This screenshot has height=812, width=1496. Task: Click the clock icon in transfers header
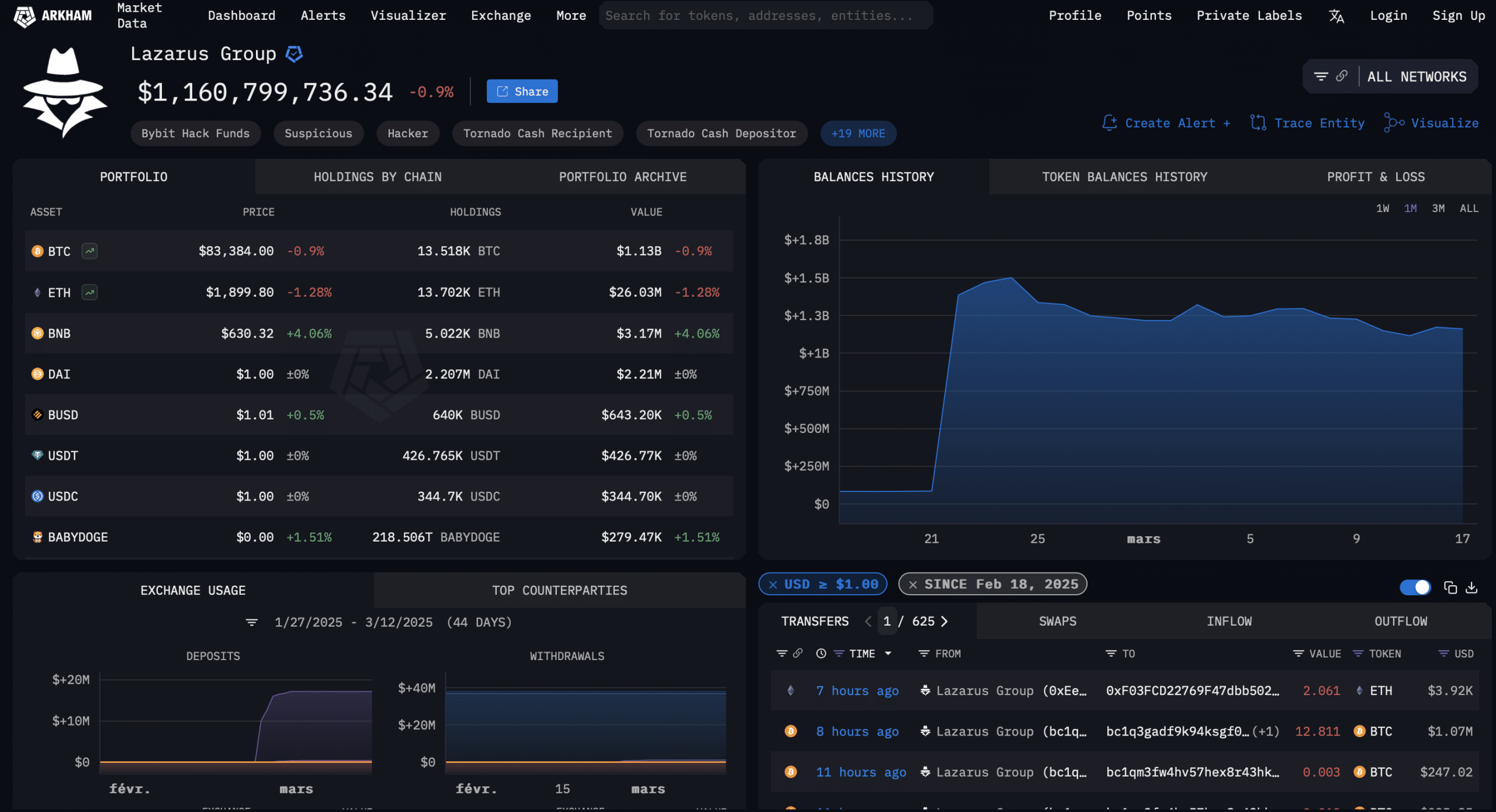point(821,654)
